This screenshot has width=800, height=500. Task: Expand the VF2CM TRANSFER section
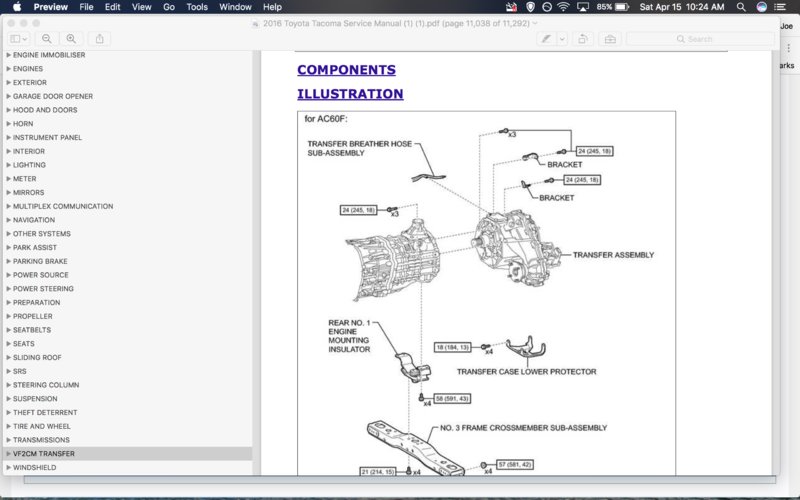point(9,454)
